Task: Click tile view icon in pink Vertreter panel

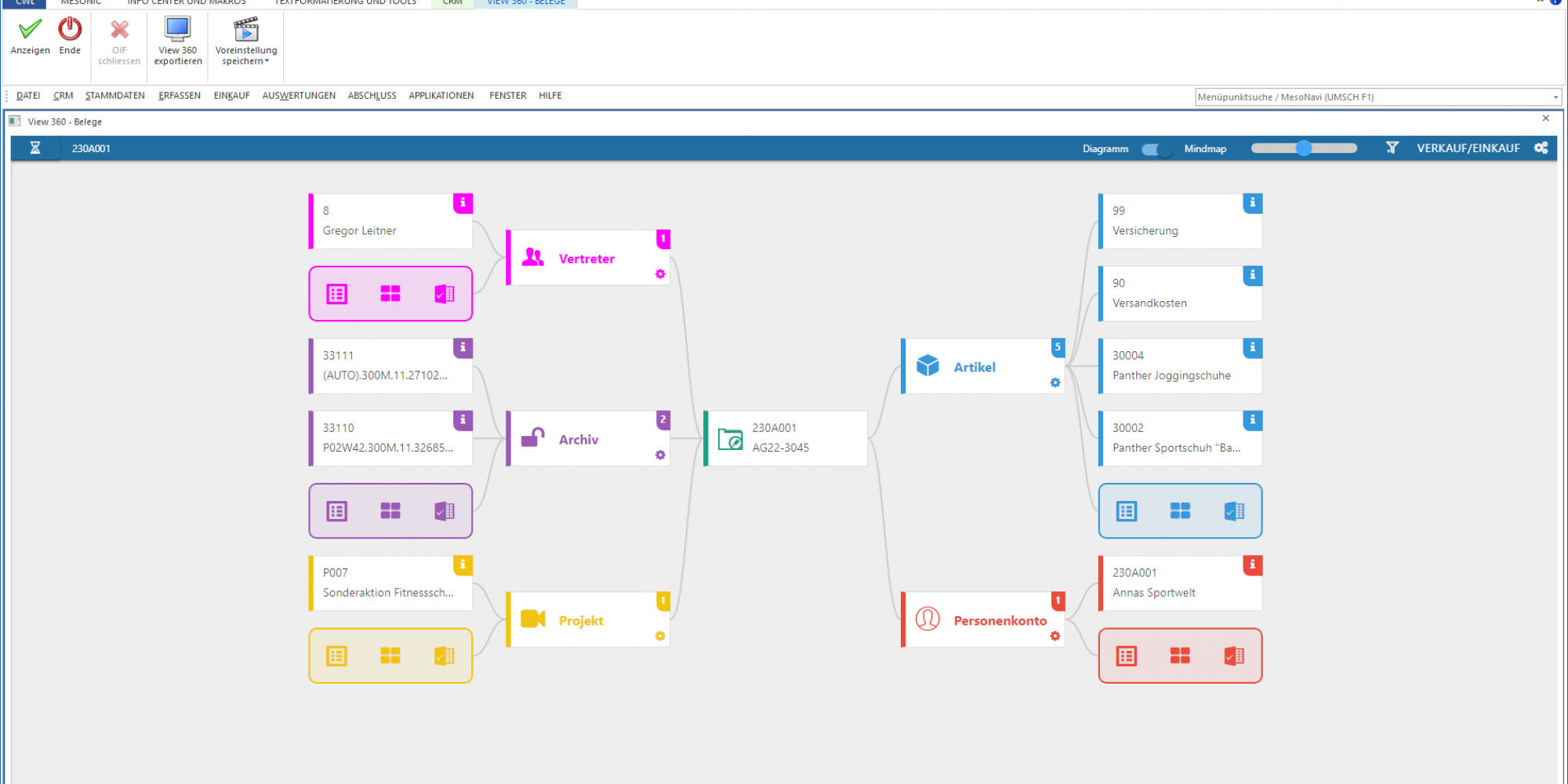Action: pos(390,294)
